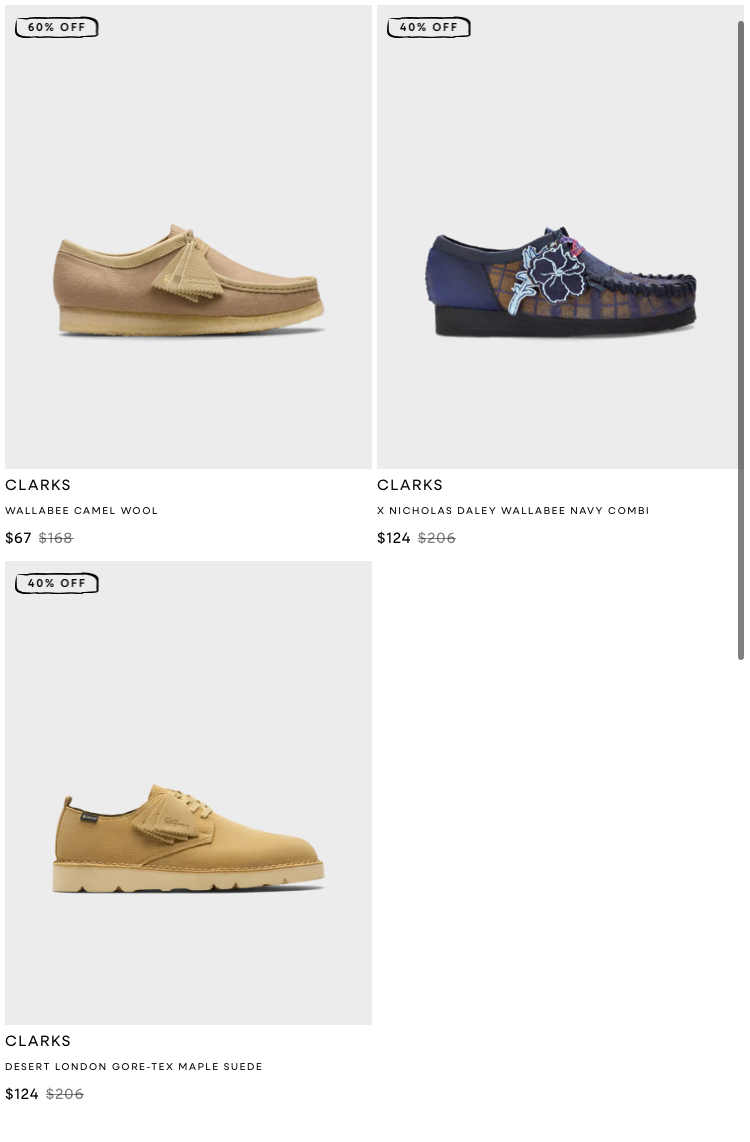The width and height of the screenshot is (750, 1142).
Task: Click the crossed-out $206 price of the navy Wallabee
Action: (x=437, y=538)
